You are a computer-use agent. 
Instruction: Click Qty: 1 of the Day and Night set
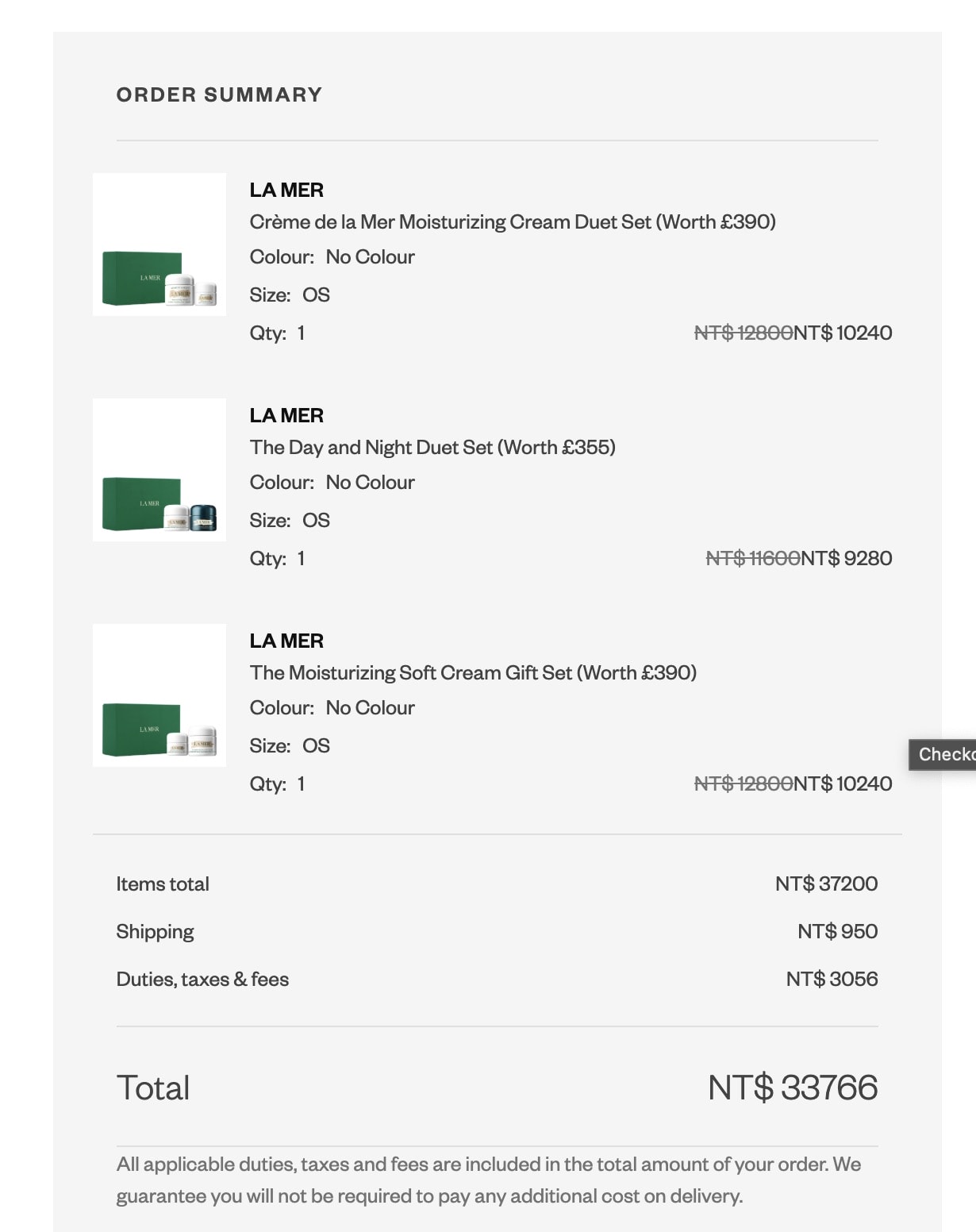click(277, 559)
